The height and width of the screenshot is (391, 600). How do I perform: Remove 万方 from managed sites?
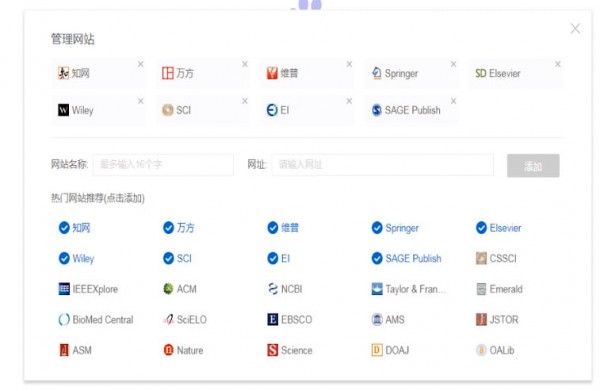click(x=245, y=64)
